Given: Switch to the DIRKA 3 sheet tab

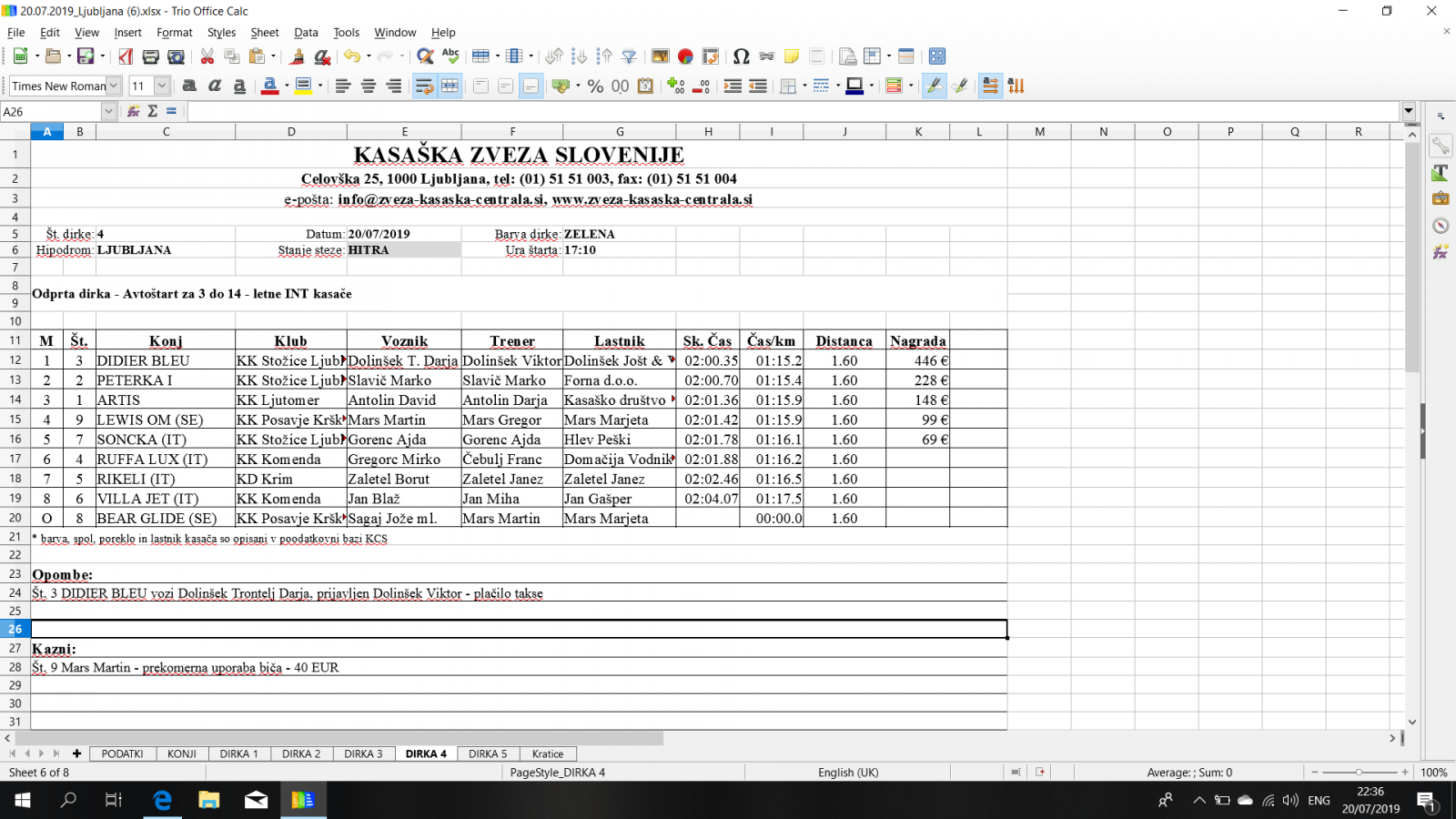Looking at the screenshot, I should pyautogui.click(x=363, y=753).
